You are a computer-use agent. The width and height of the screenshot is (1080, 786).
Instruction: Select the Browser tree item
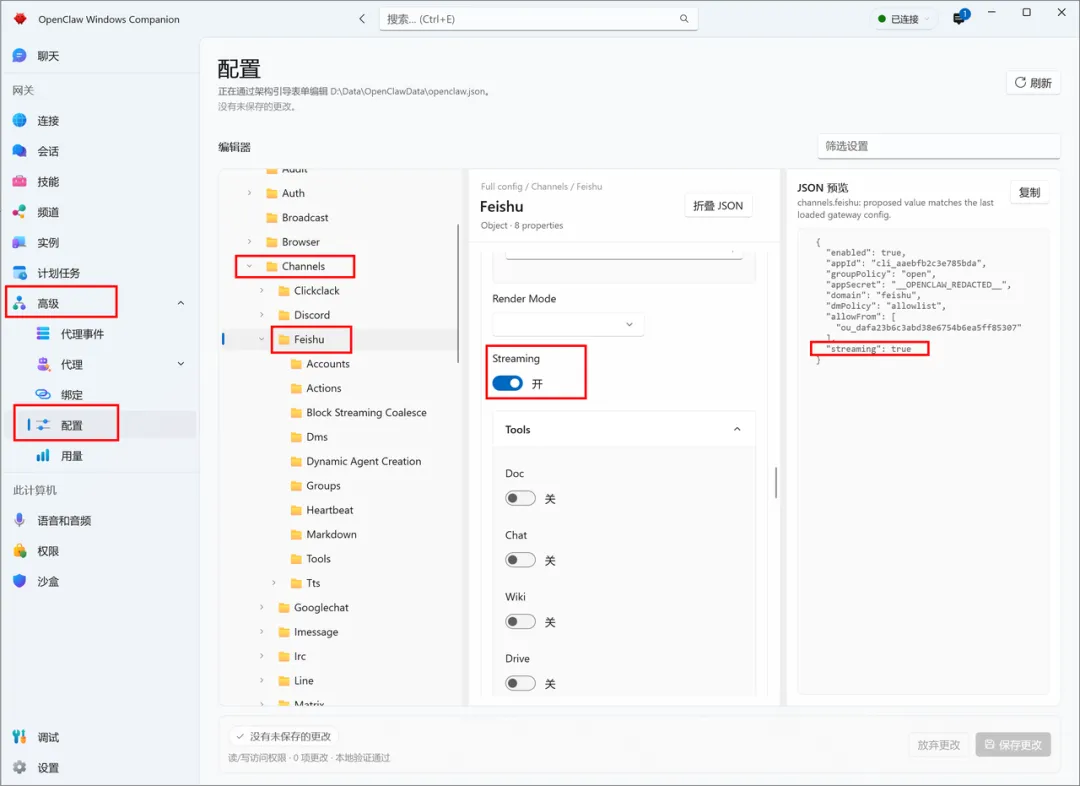pos(300,242)
